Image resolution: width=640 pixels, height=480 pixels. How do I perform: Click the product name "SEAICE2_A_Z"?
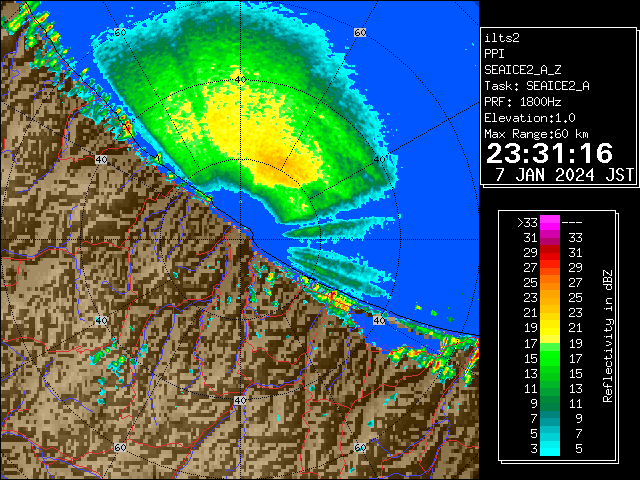(x=523, y=70)
